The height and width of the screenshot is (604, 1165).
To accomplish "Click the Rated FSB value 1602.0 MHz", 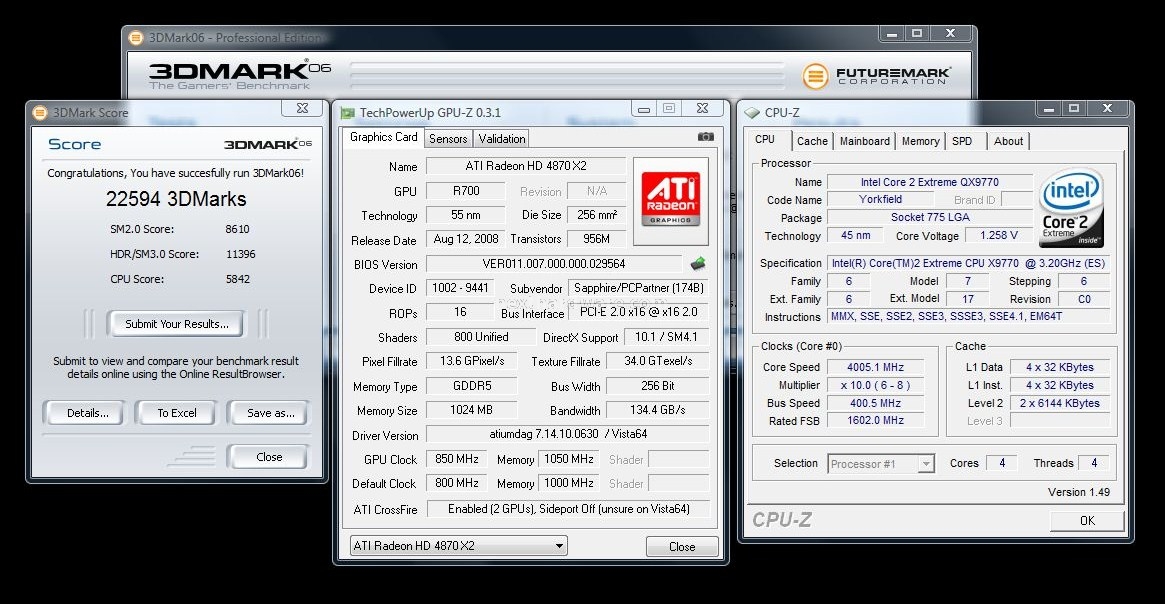I will [x=875, y=420].
